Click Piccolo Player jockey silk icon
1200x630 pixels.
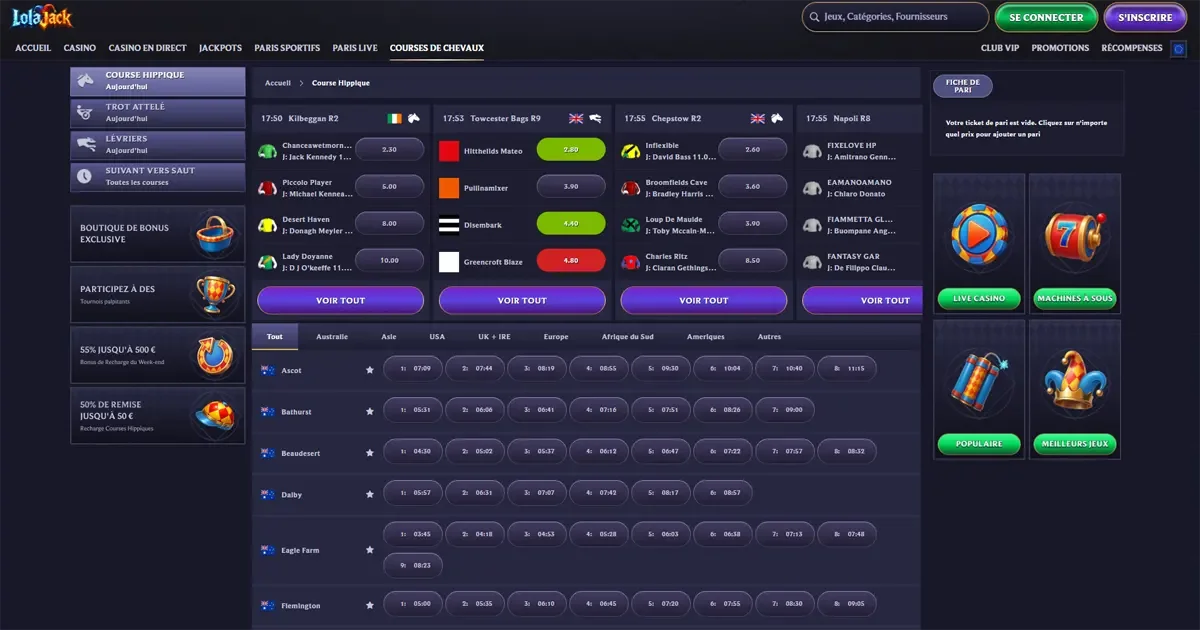click(267, 188)
